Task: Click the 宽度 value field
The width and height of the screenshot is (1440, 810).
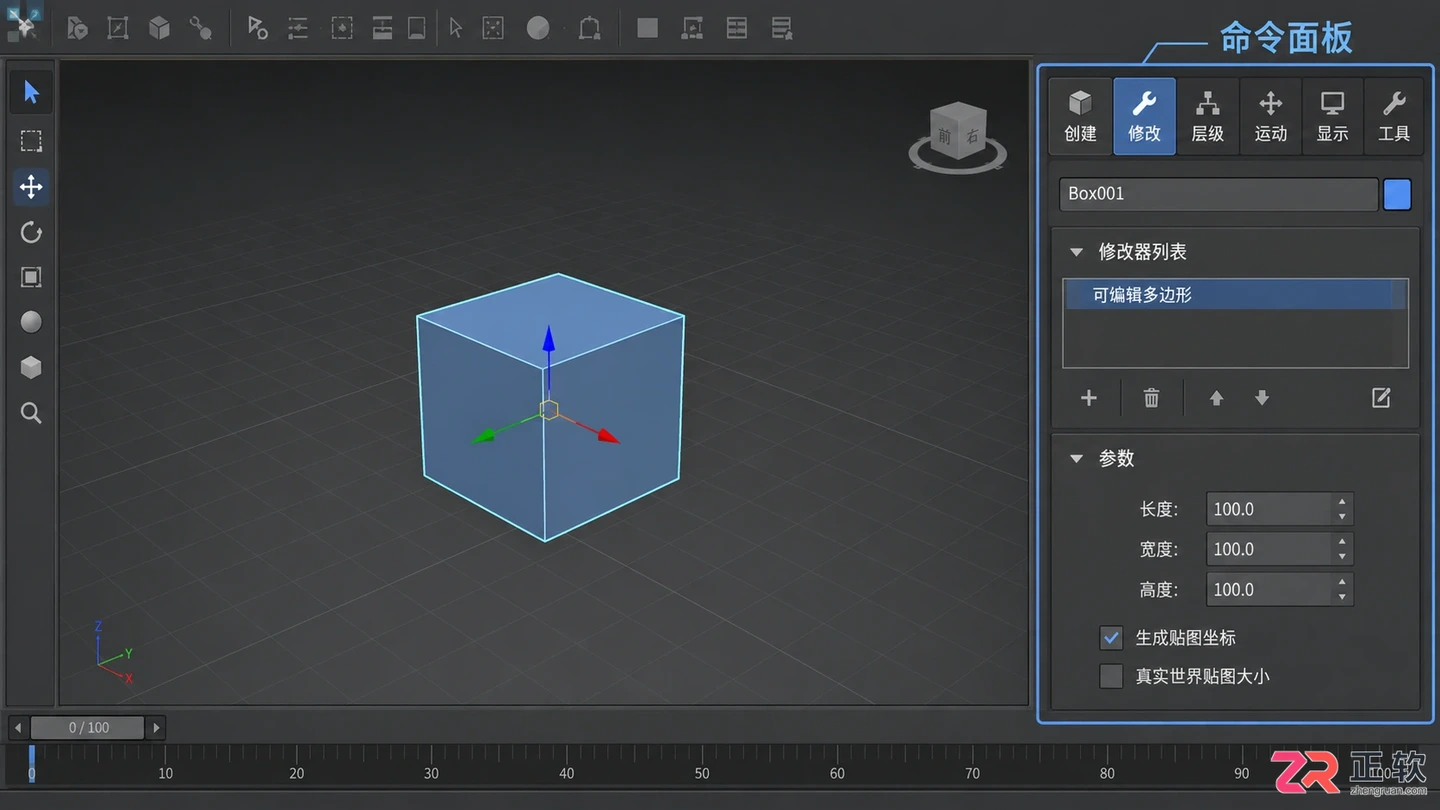Action: [1270, 549]
